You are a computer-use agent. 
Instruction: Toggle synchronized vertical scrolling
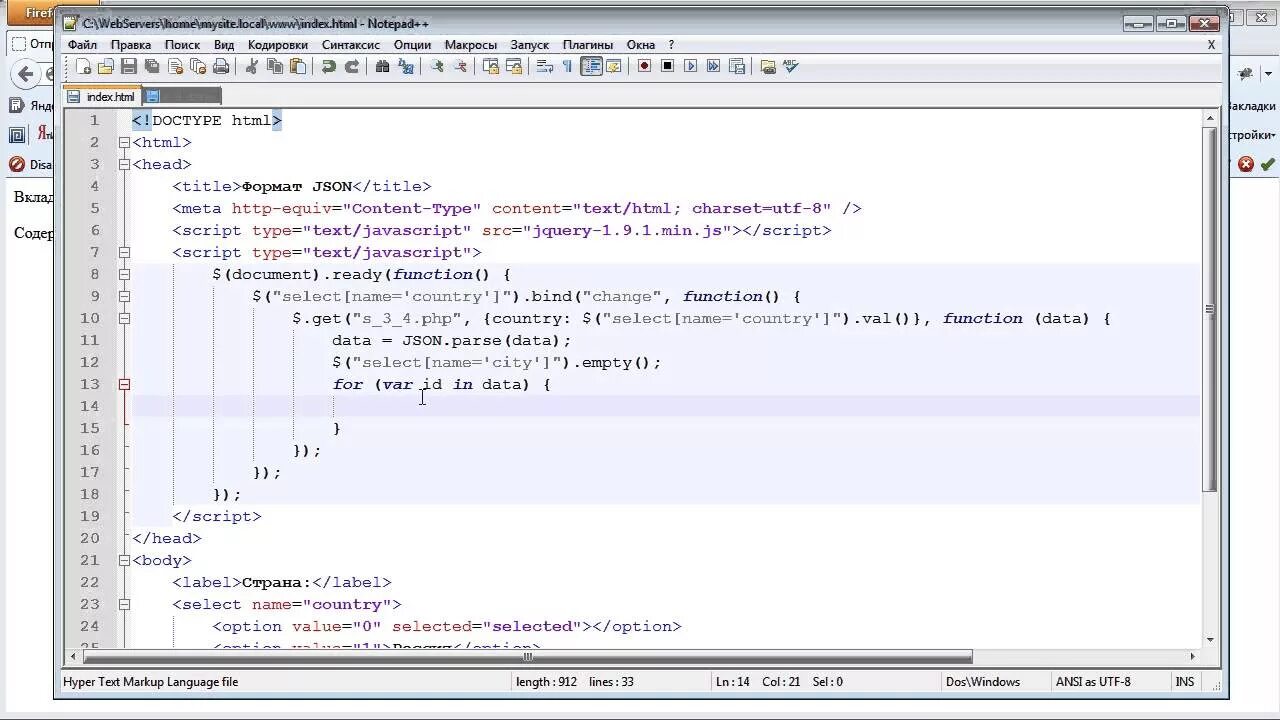pos(491,67)
